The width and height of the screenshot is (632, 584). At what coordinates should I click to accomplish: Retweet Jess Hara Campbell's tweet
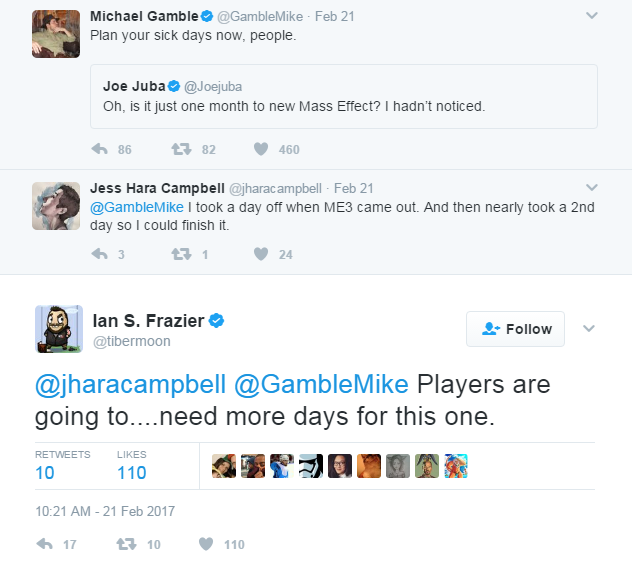coord(181,254)
